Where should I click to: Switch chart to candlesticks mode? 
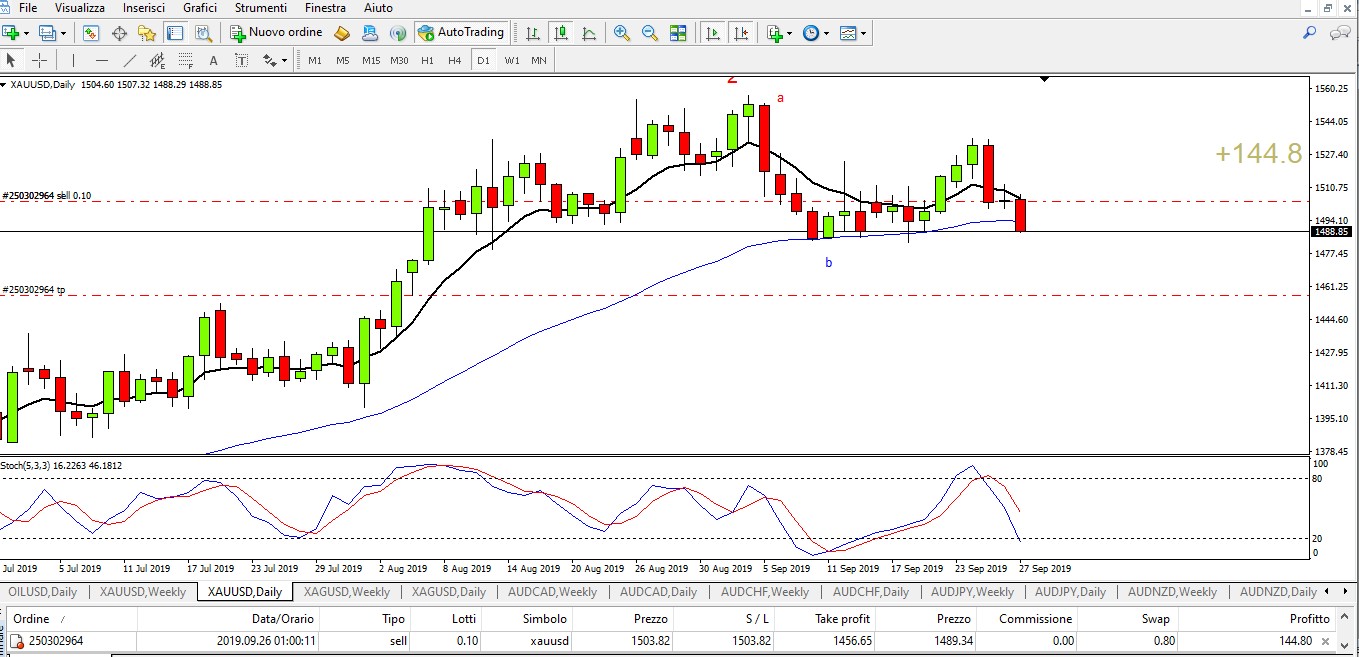point(561,33)
